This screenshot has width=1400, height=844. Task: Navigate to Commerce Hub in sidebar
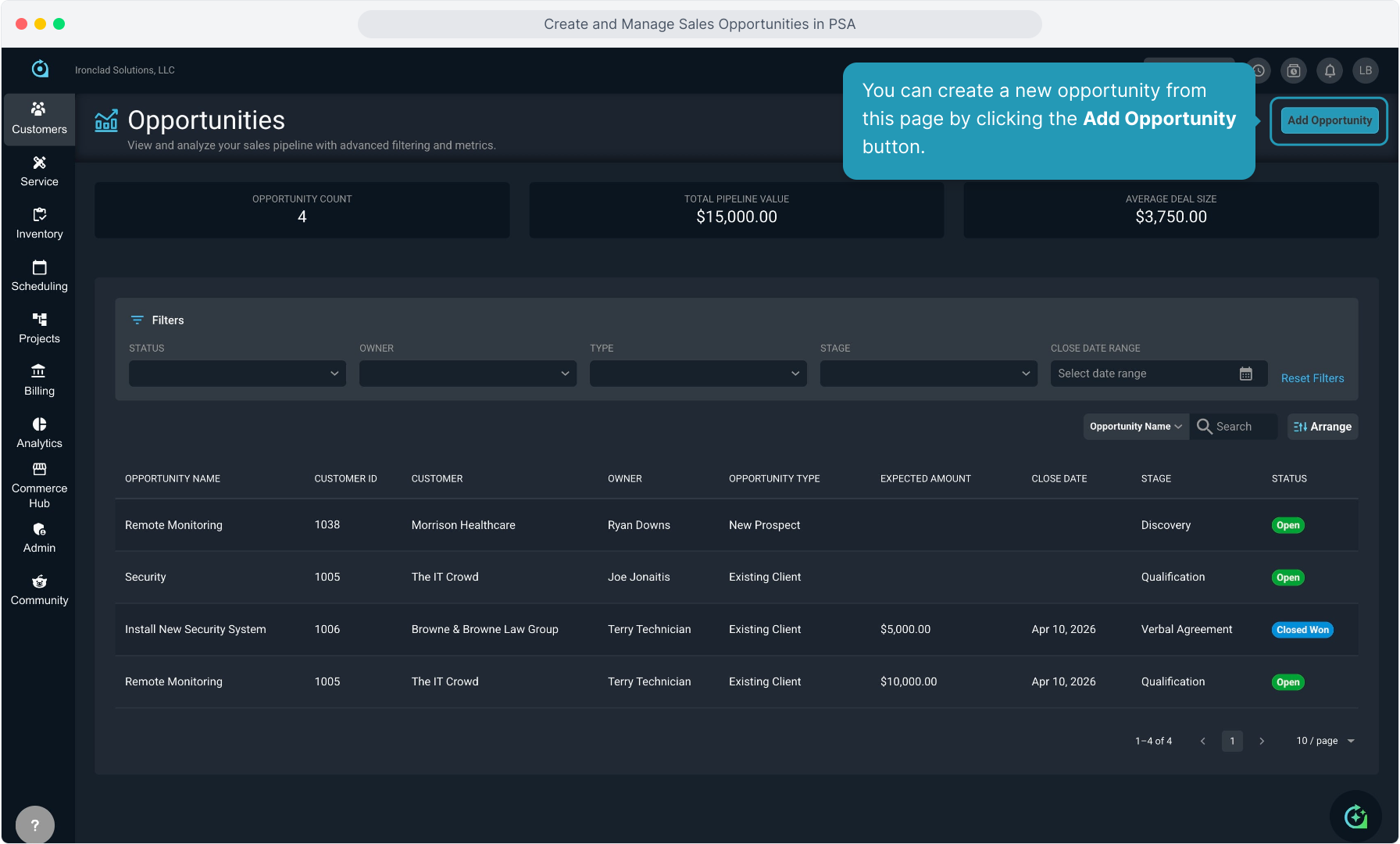point(39,485)
